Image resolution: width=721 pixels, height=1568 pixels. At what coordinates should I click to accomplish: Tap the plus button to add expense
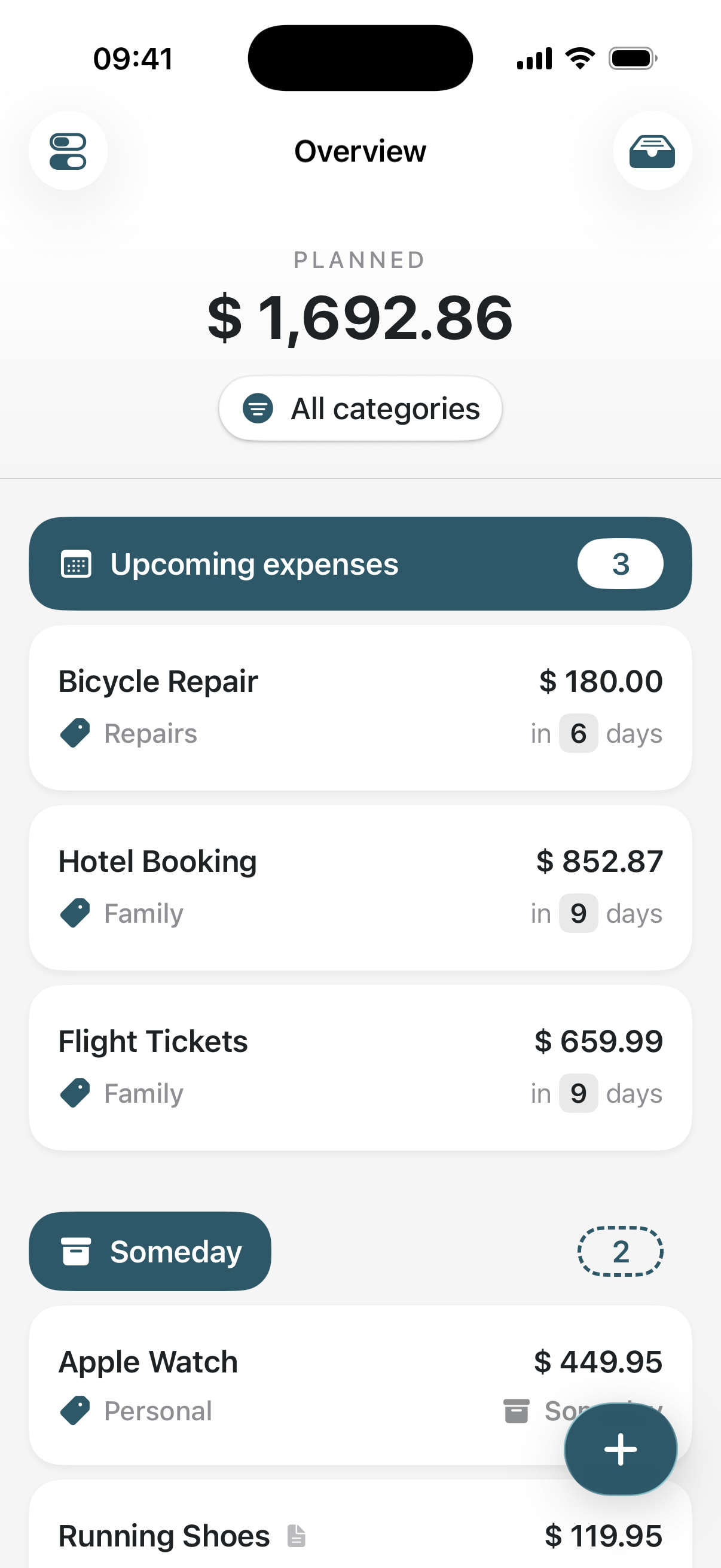click(x=620, y=1448)
